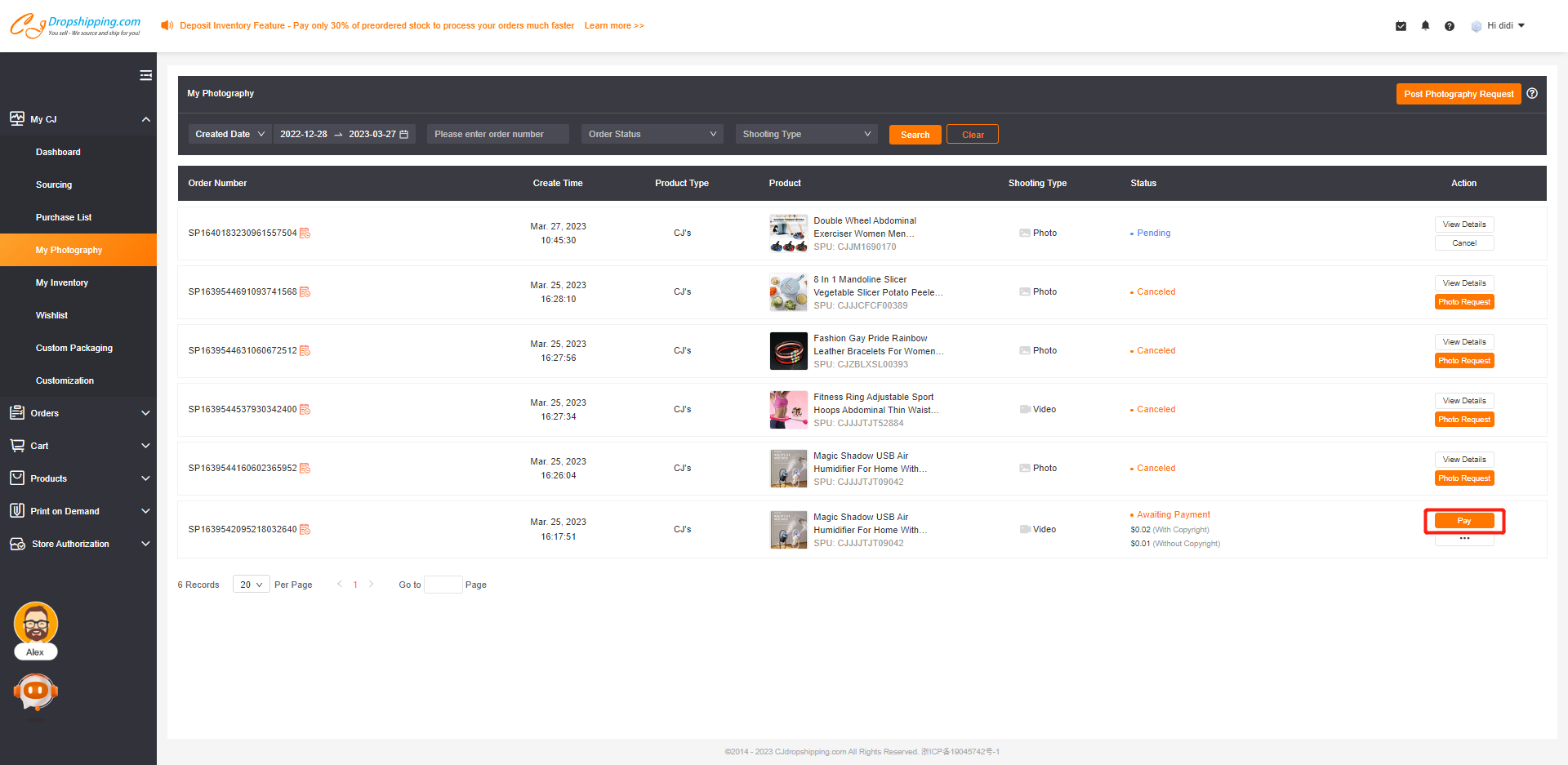1568x765 pixels.
Task: Collapse the sidebar using the hamburger icon
Action: 145,75
